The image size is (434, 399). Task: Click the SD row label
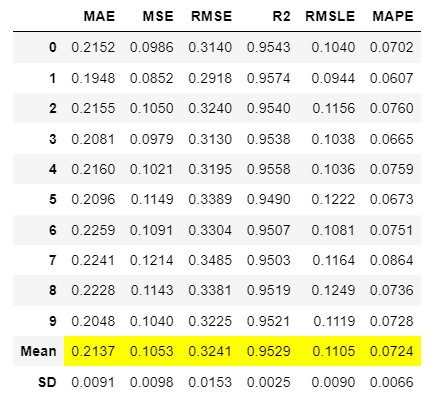[x=47, y=382]
